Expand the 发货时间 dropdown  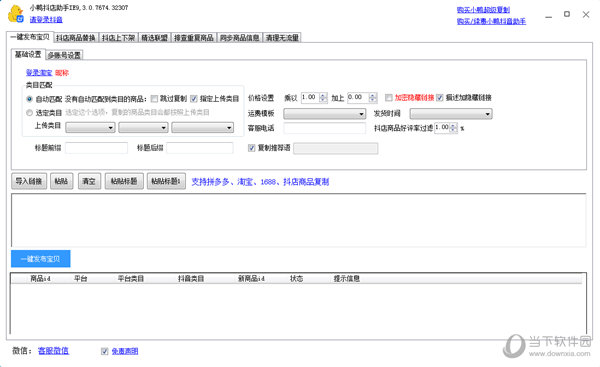pos(451,114)
